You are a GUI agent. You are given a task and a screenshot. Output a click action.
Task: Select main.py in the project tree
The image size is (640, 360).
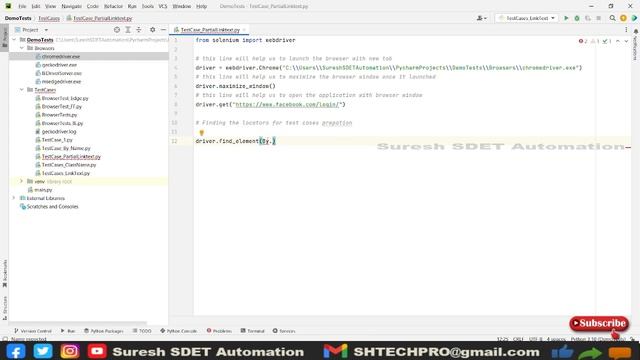(x=43, y=190)
